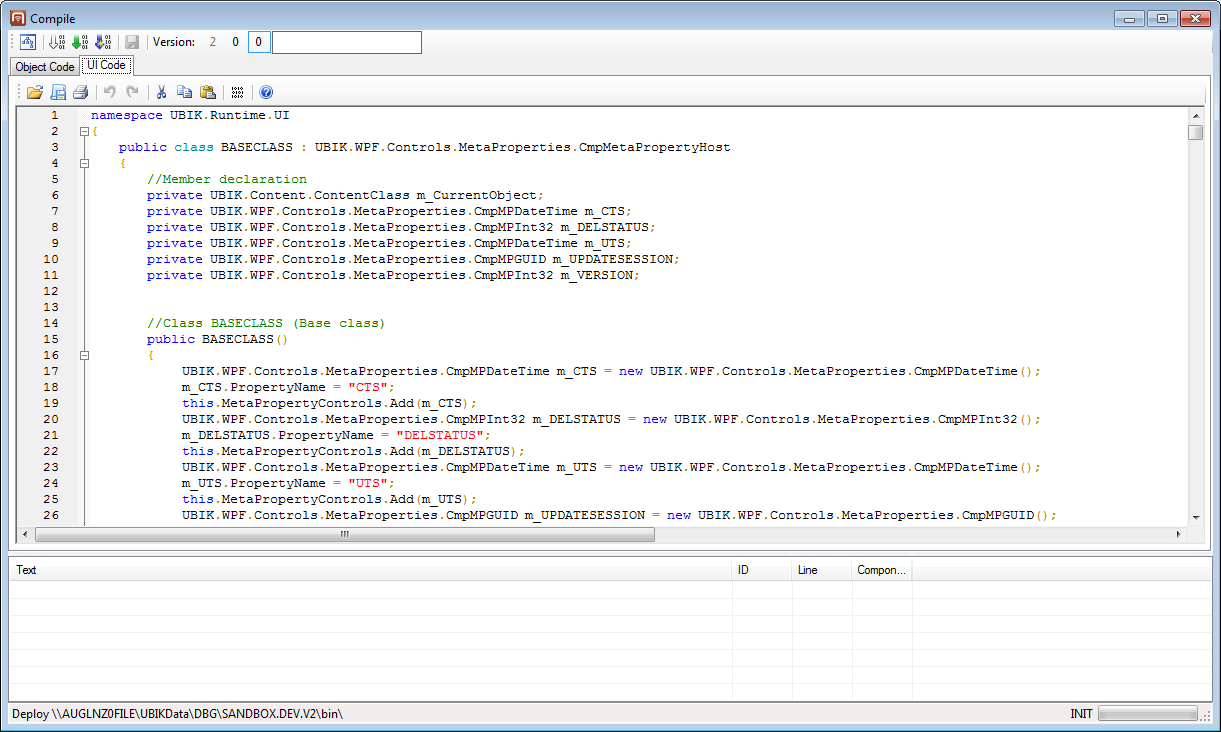The width and height of the screenshot is (1221, 732).
Task: Click the dotted grid icon beside paste
Action: point(237,92)
